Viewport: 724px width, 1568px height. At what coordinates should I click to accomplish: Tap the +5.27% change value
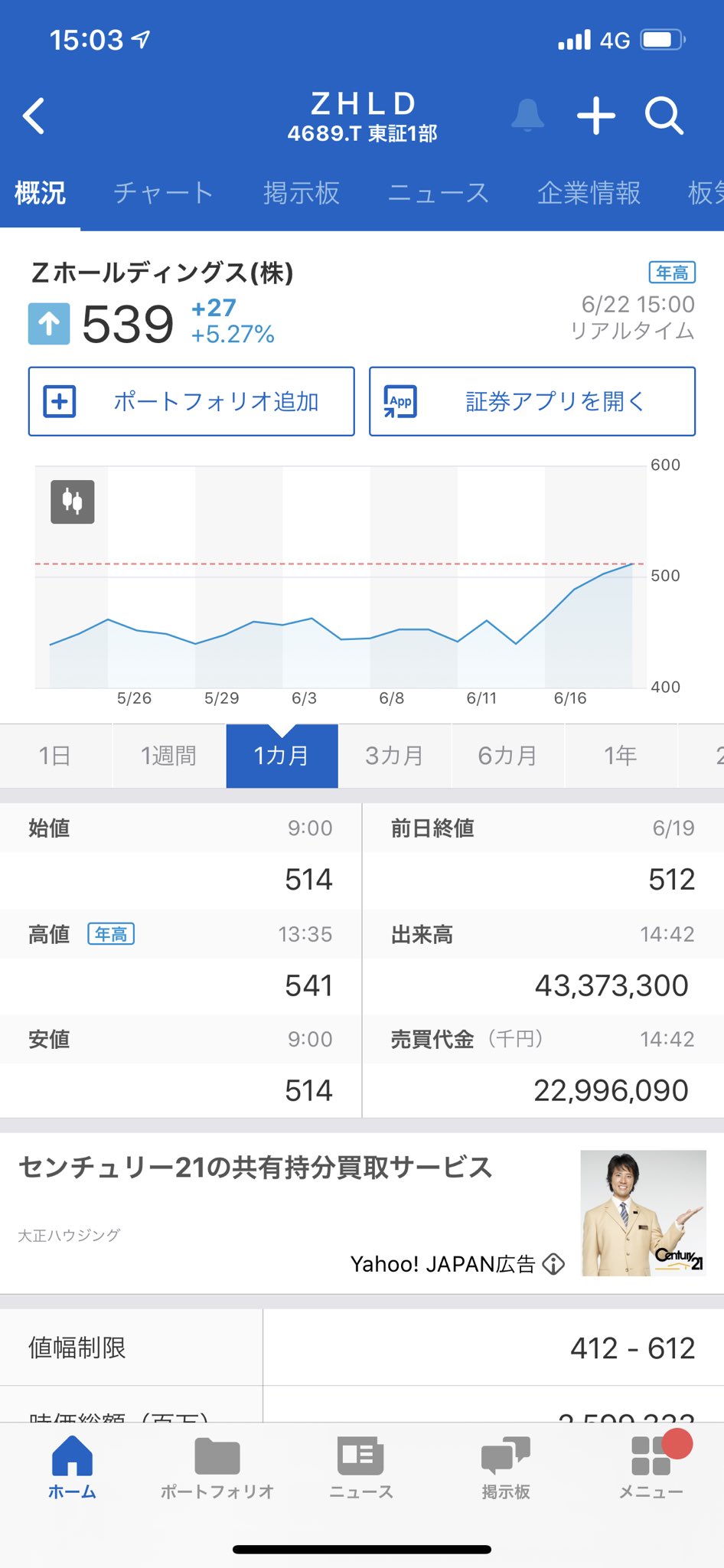(233, 335)
